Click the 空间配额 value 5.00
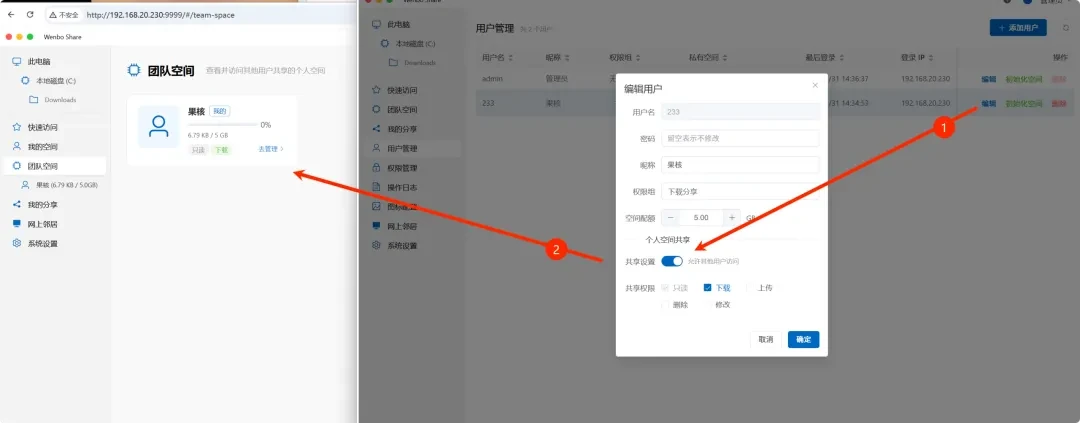This screenshot has width=1080, height=423. coord(701,218)
